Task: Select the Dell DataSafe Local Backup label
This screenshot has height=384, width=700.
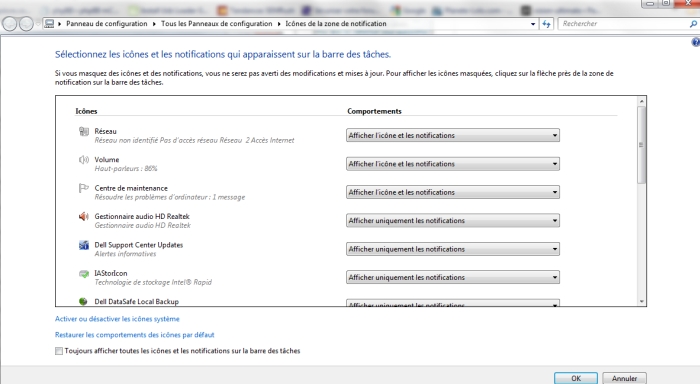Action: [x=136, y=301]
